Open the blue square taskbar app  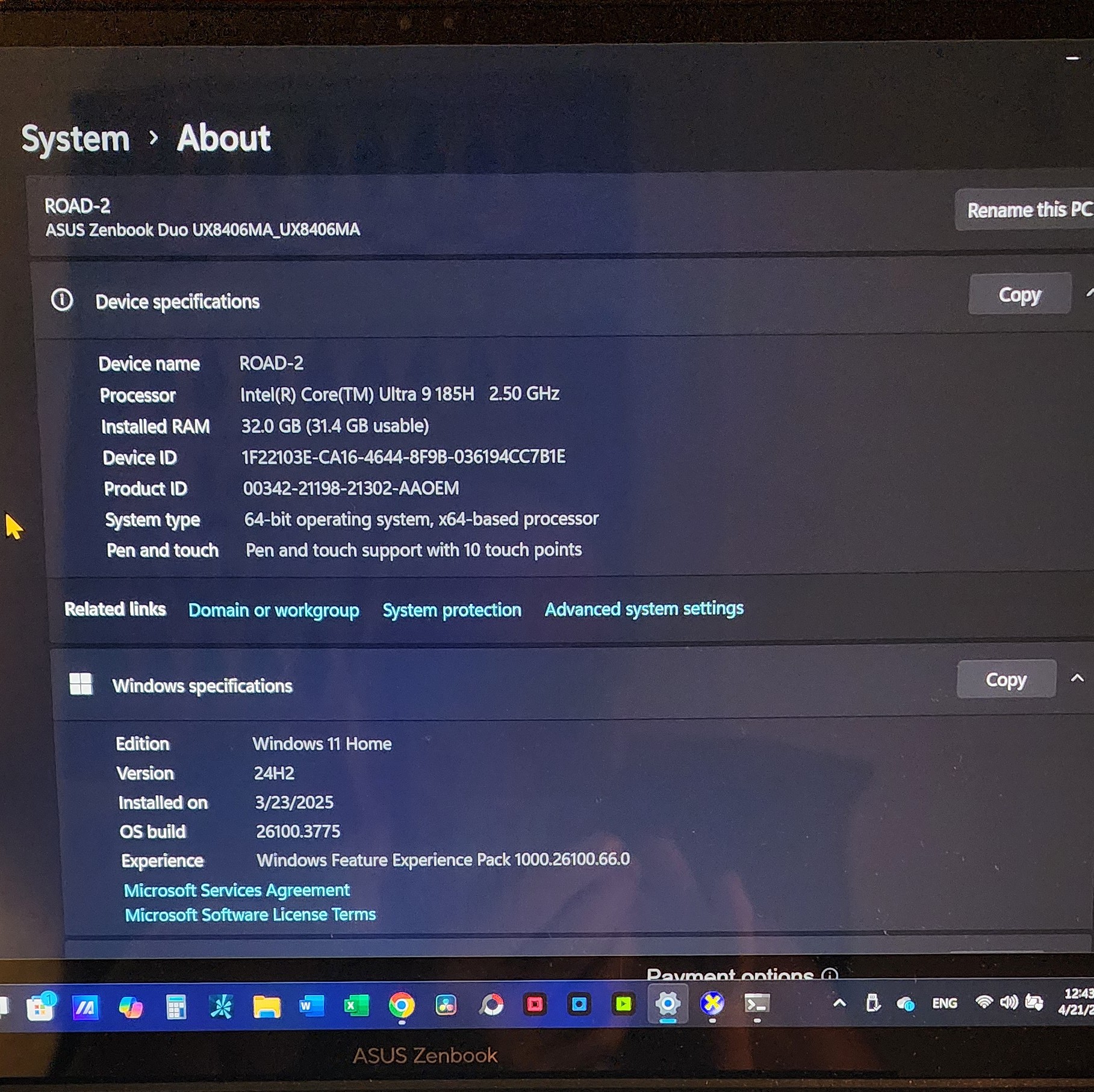pos(579,1004)
